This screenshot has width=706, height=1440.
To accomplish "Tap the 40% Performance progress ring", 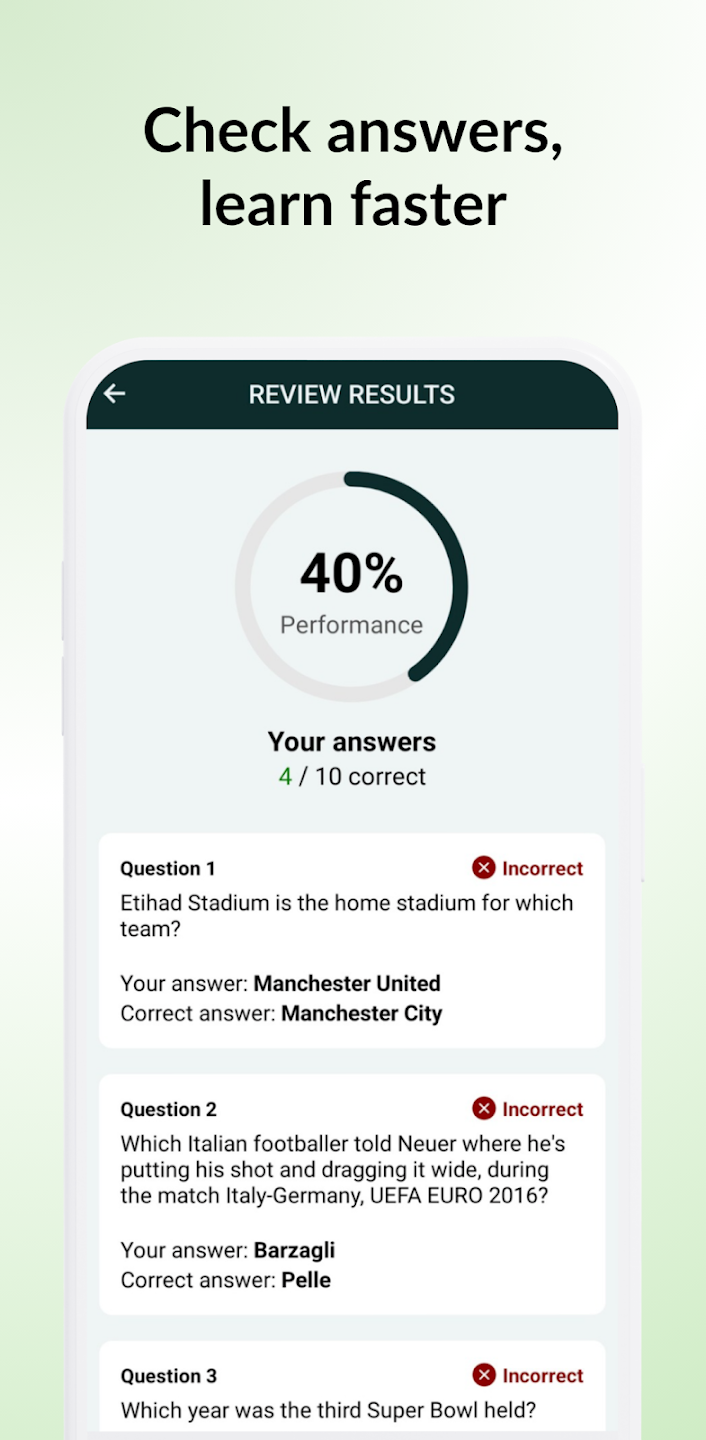I will pyautogui.click(x=351, y=585).
